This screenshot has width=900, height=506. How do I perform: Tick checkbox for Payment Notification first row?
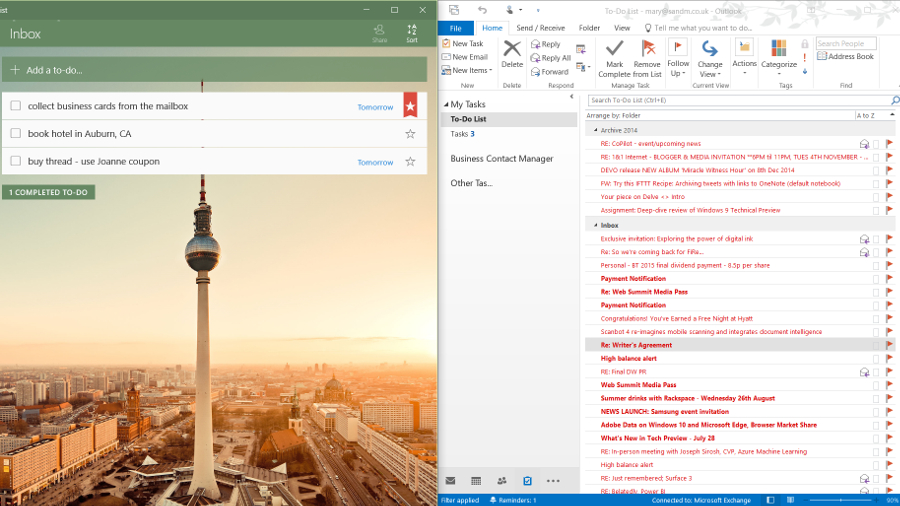pos(876,279)
